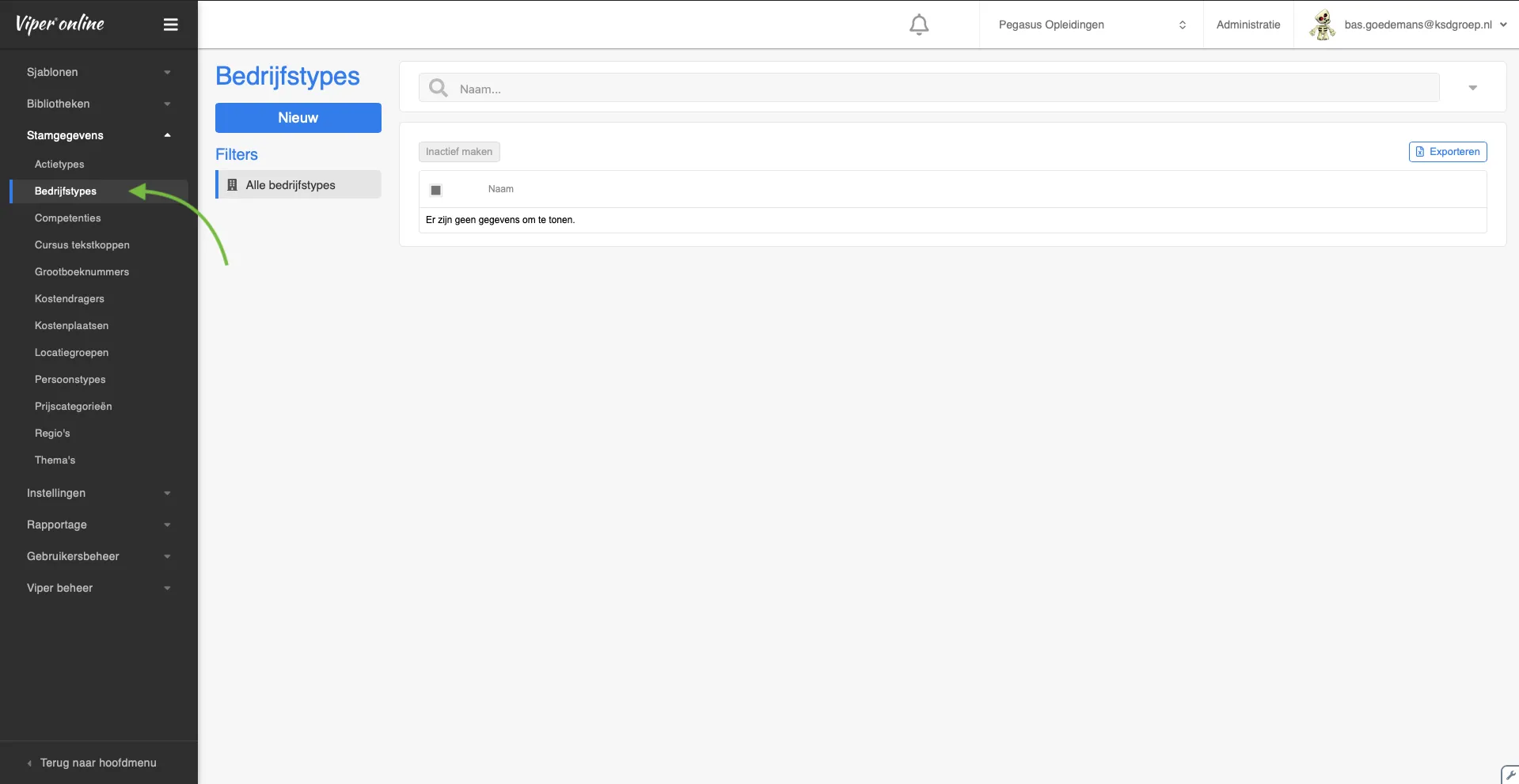Open Prijscategorieën in the sidebar
Screen dimensions: 1519x784
tap(74, 407)
